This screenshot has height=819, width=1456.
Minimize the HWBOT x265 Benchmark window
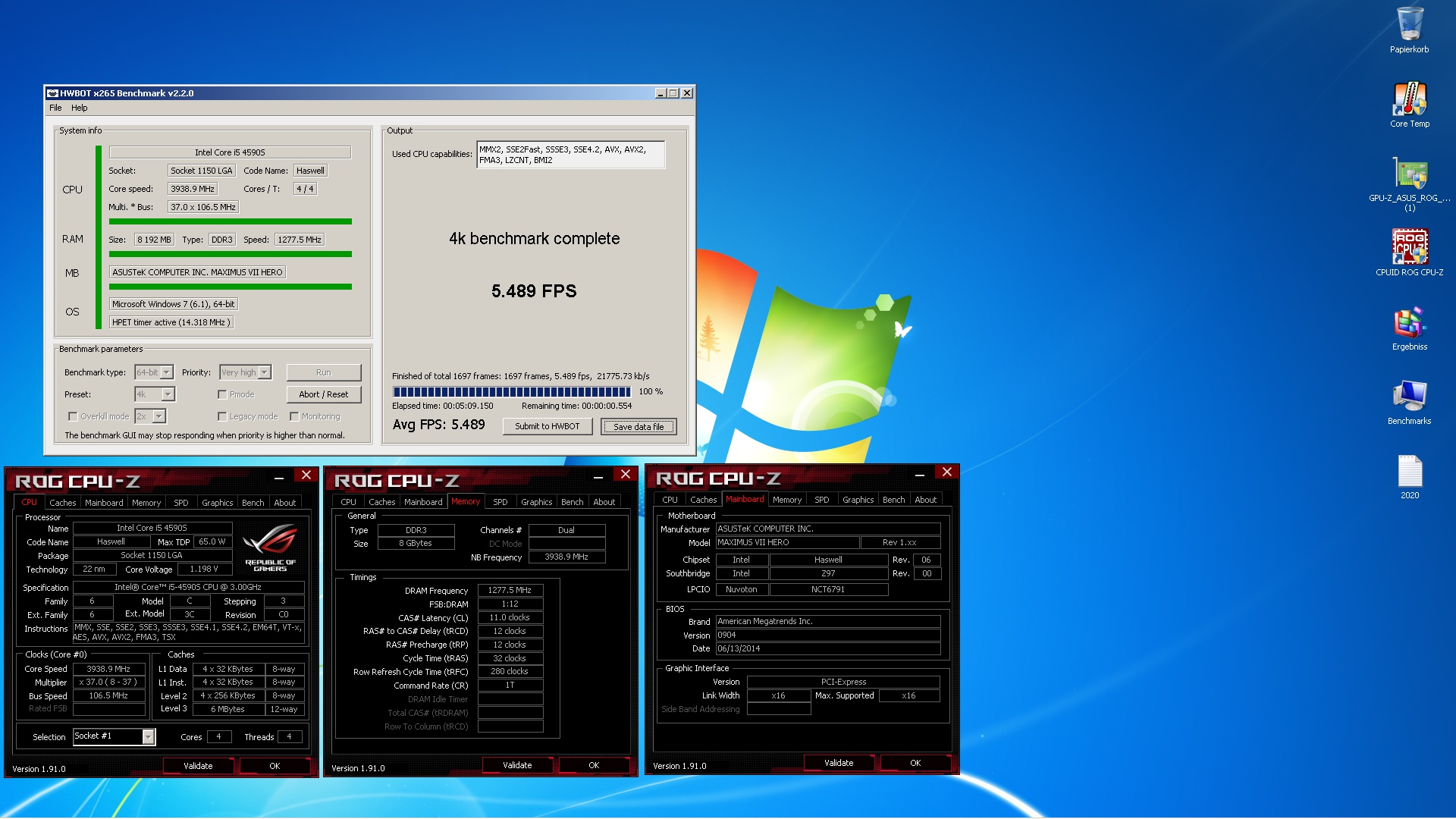coord(661,93)
